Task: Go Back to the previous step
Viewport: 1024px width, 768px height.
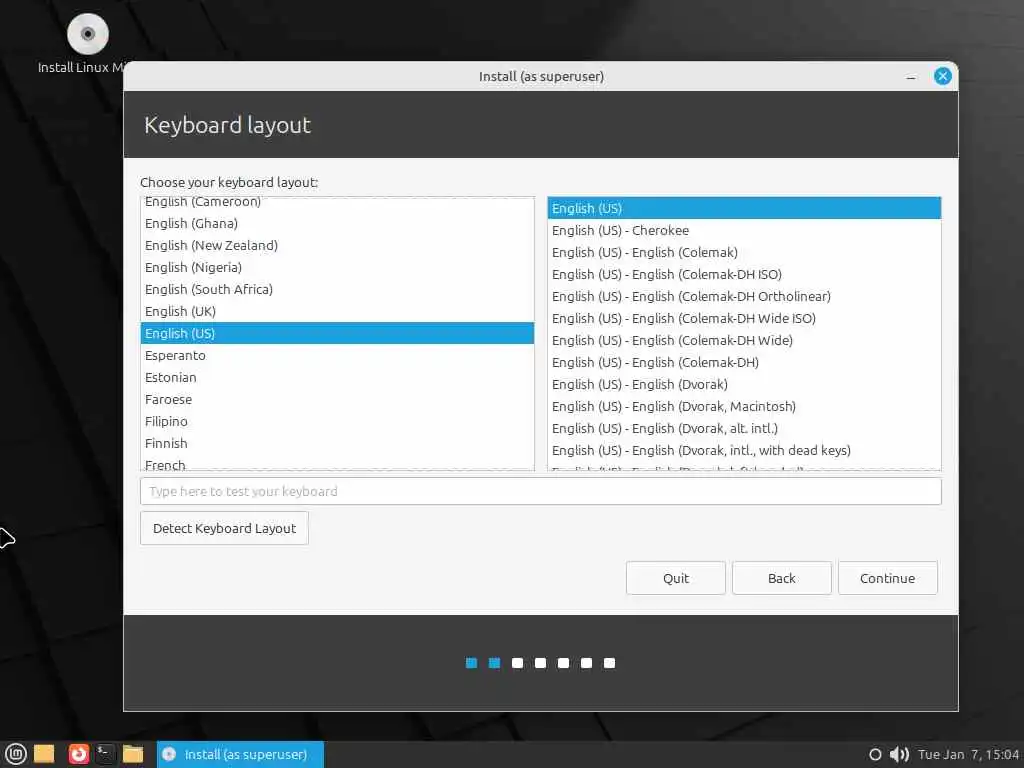Action: (x=782, y=578)
